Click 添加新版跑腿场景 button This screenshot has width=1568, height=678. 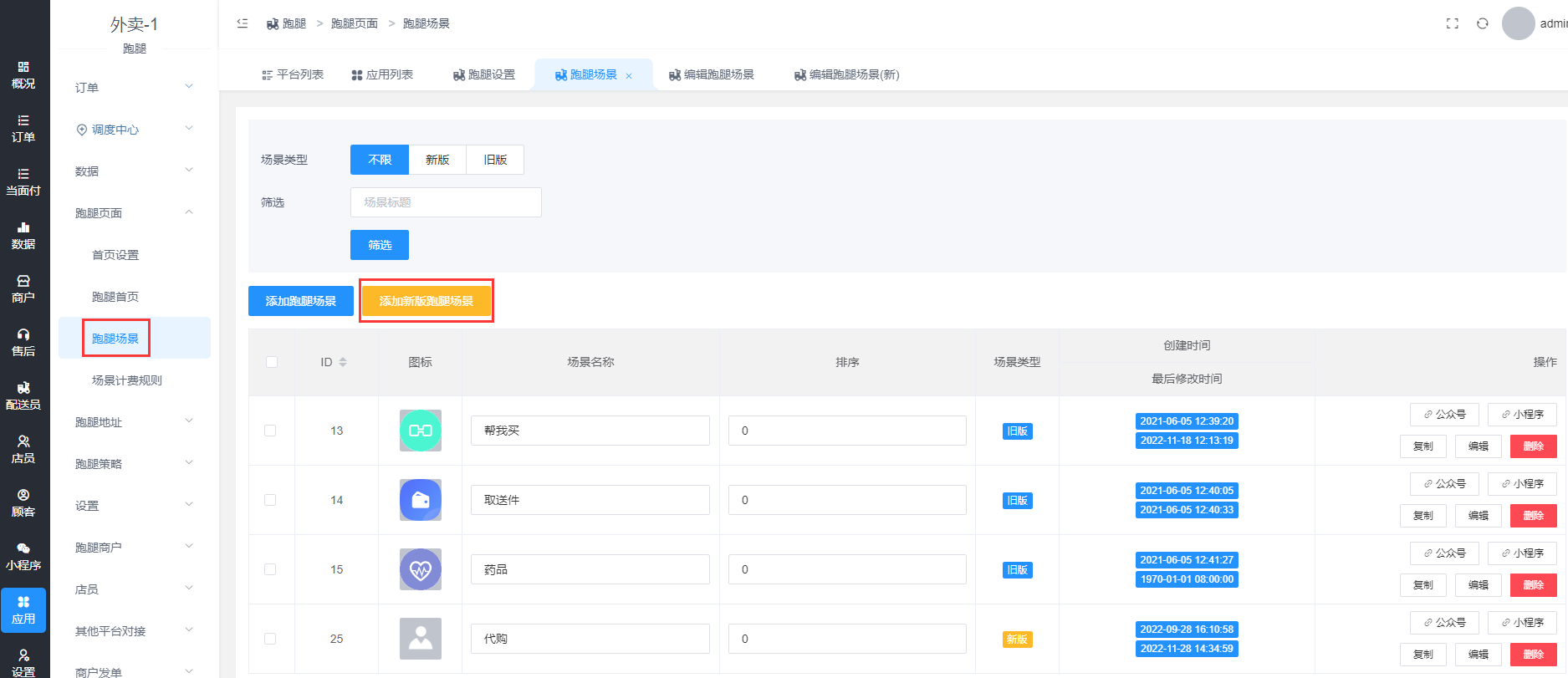(426, 301)
